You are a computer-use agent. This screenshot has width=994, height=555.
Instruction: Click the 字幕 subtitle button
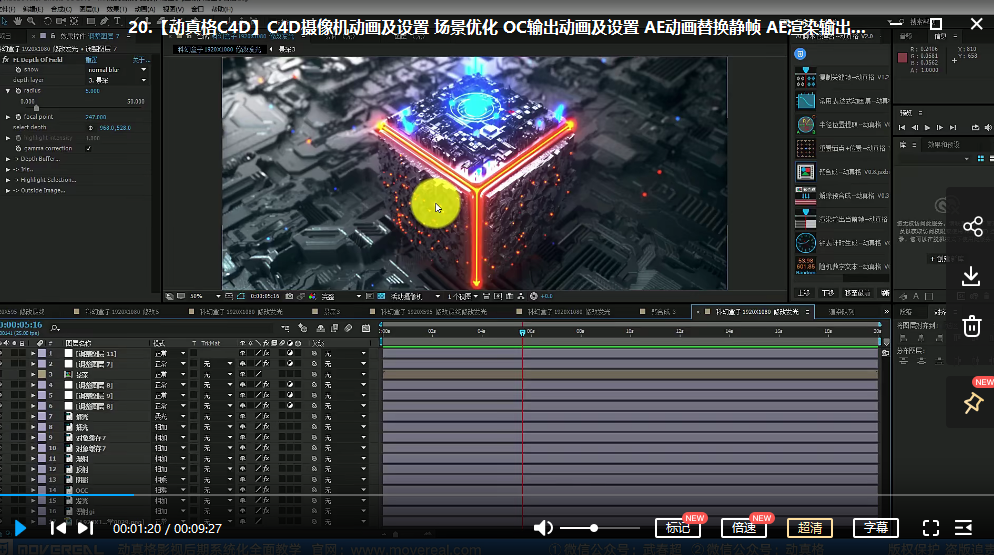click(x=875, y=528)
